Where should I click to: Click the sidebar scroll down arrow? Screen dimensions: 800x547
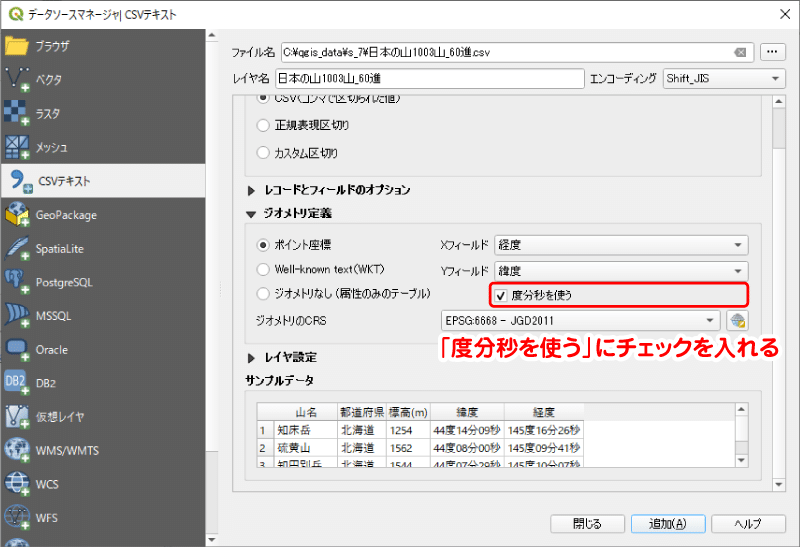tap(212, 539)
